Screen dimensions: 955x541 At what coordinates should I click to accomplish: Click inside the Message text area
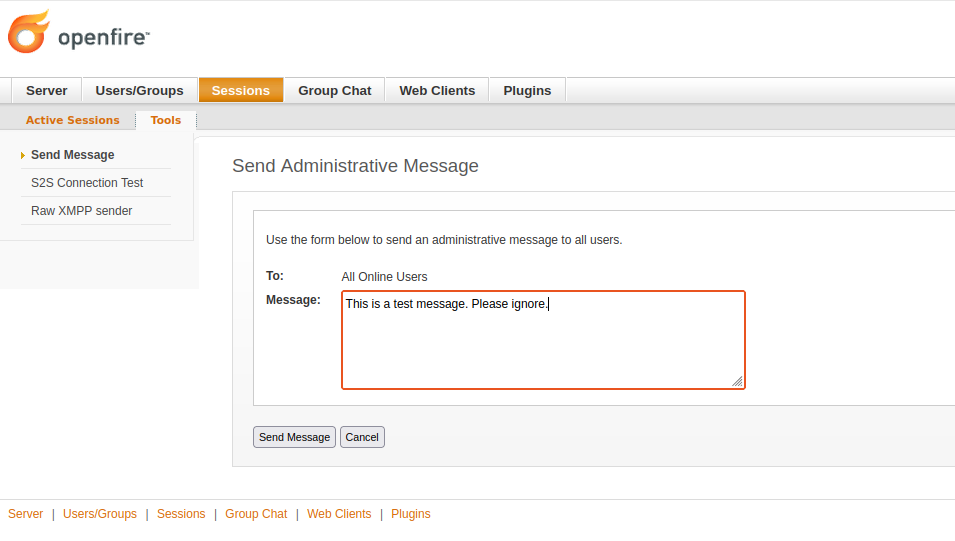543,345
